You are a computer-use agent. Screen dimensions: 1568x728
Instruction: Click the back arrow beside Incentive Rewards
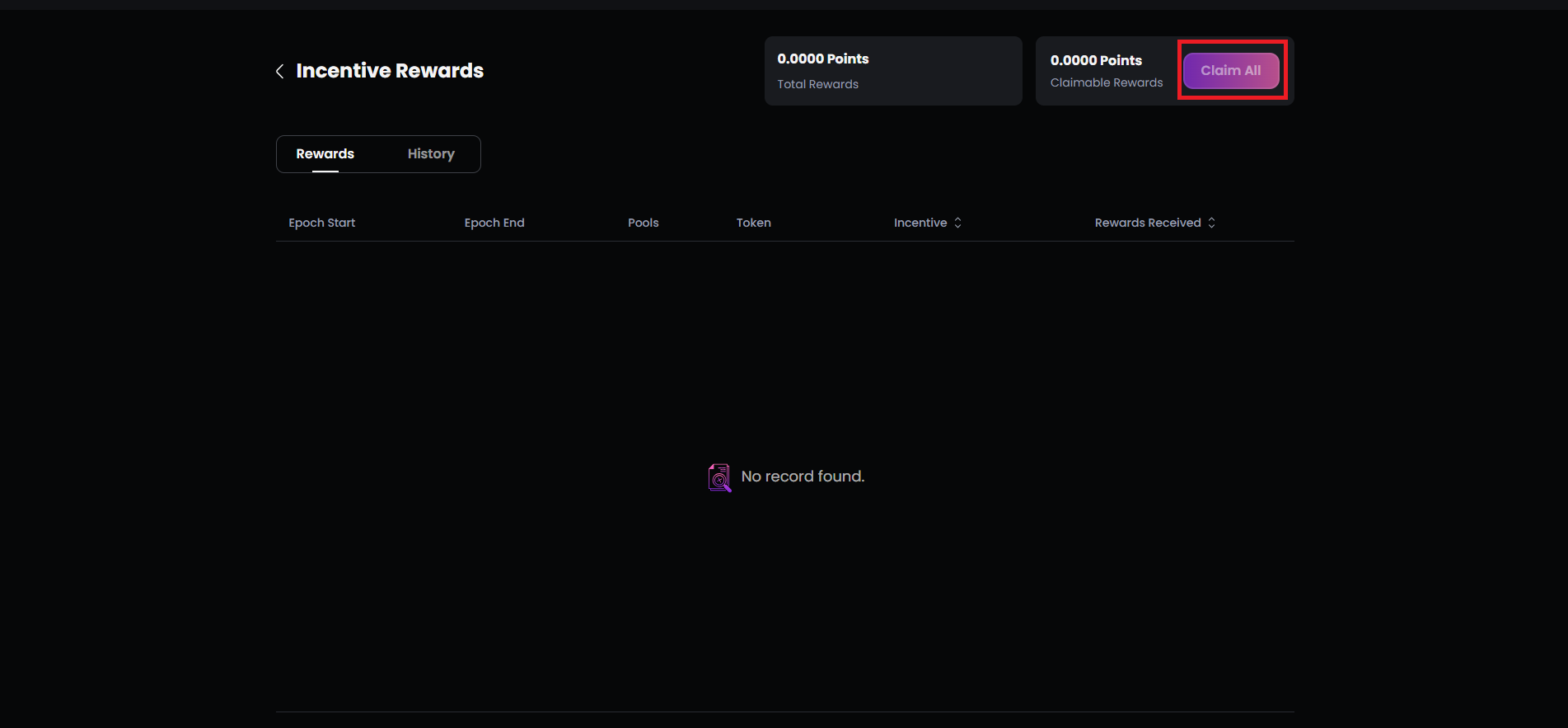pos(280,72)
